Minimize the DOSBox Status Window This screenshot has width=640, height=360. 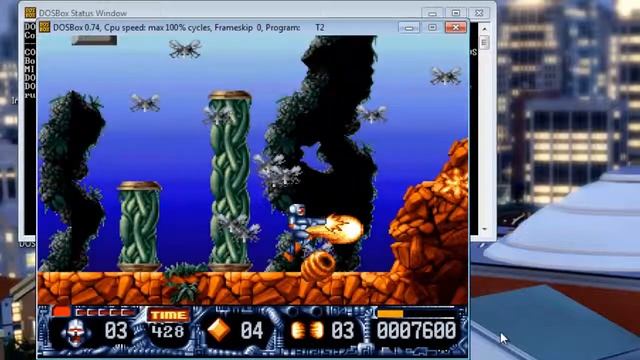point(432,13)
